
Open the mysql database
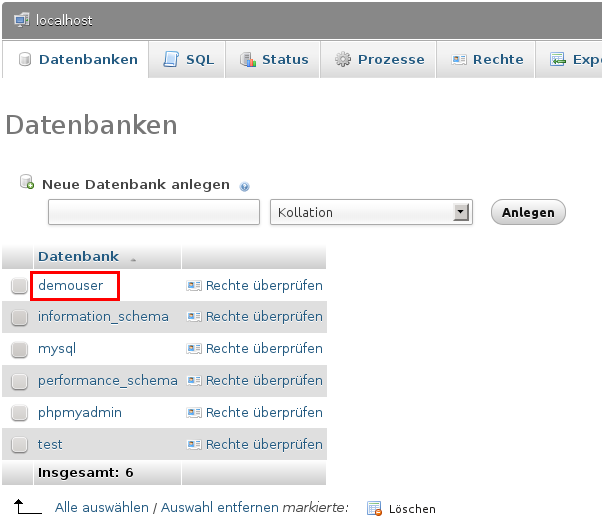[x=57, y=349]
